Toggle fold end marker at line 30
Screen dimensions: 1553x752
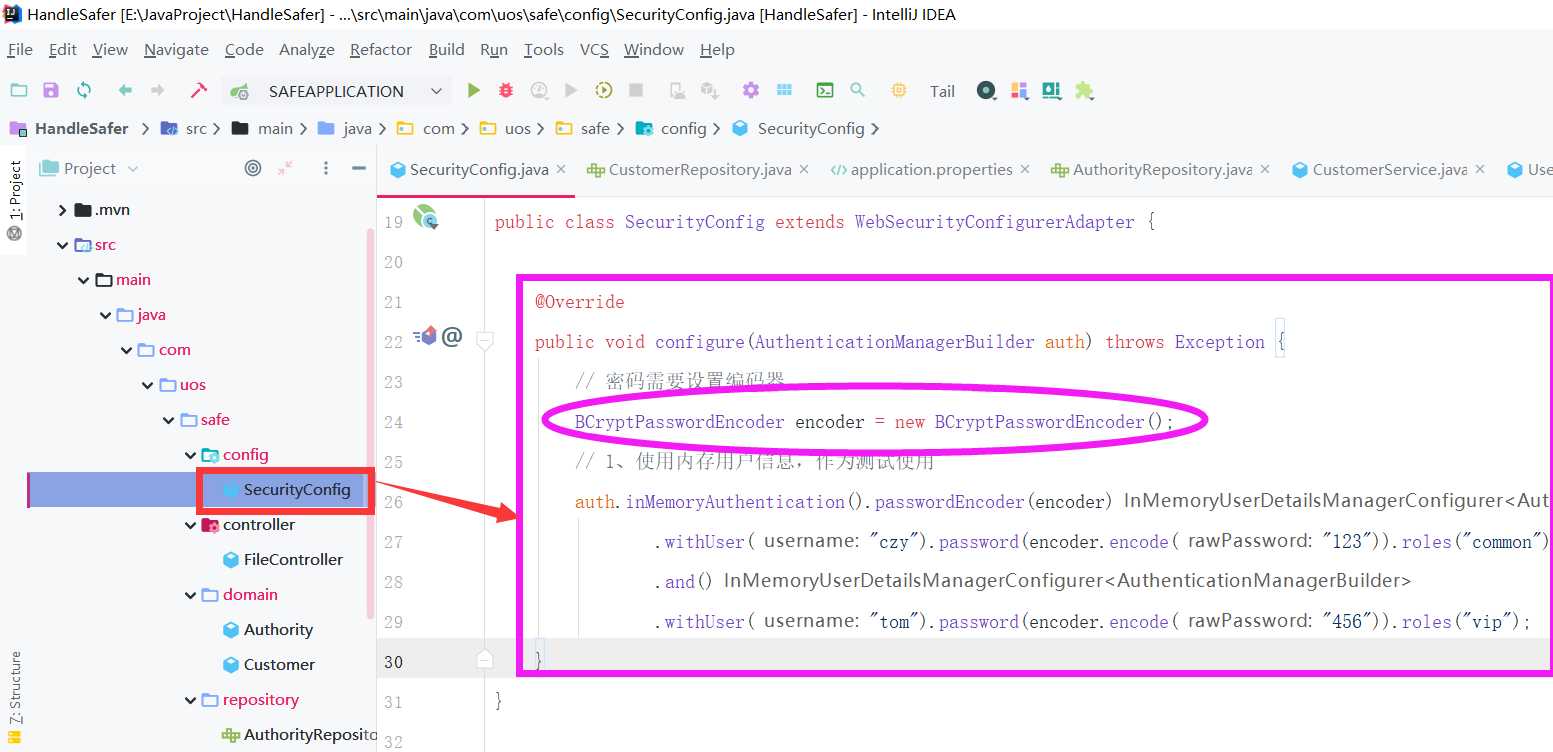pyautogui.click(x=485, y=660)
